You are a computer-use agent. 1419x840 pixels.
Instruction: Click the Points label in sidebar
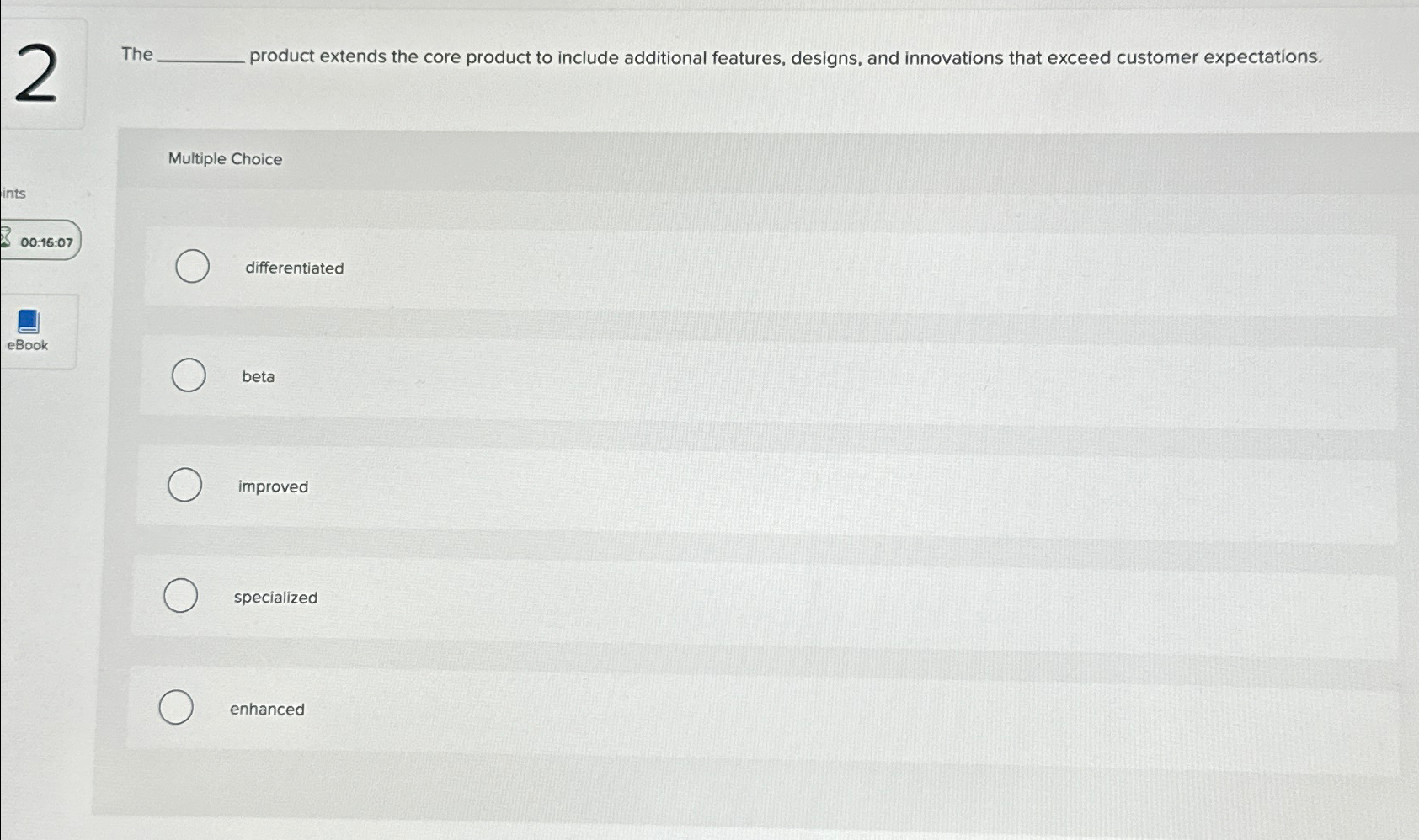(13, 193)
